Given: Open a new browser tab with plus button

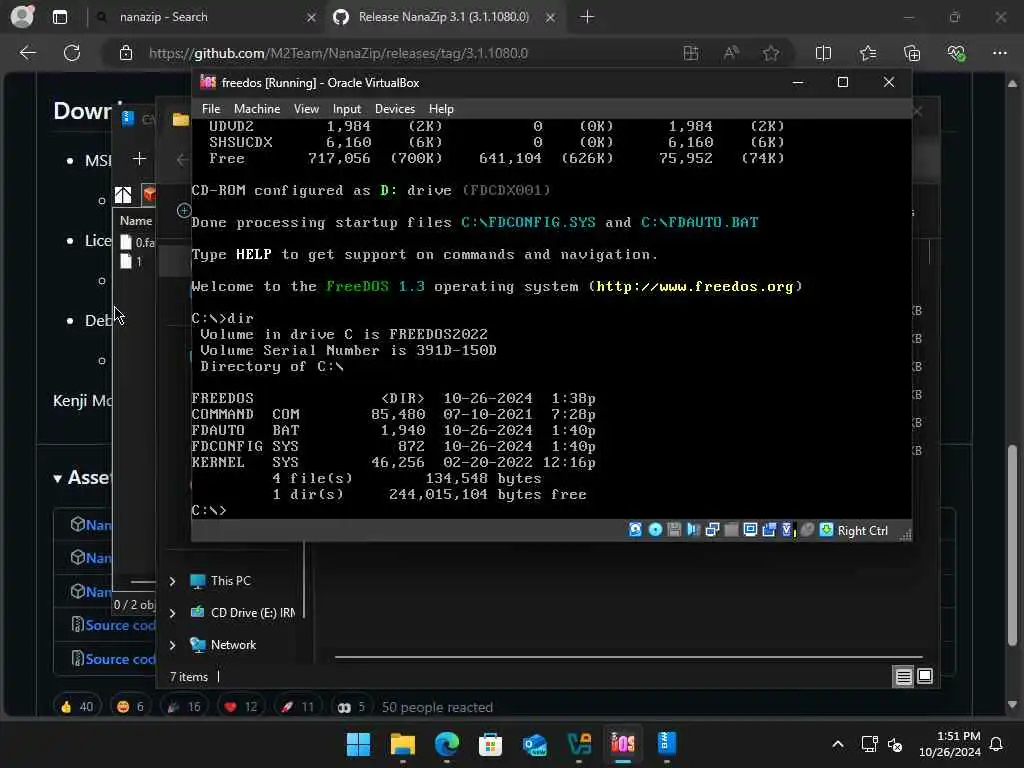Looking at the screenshot, I should tap(587, 17).
